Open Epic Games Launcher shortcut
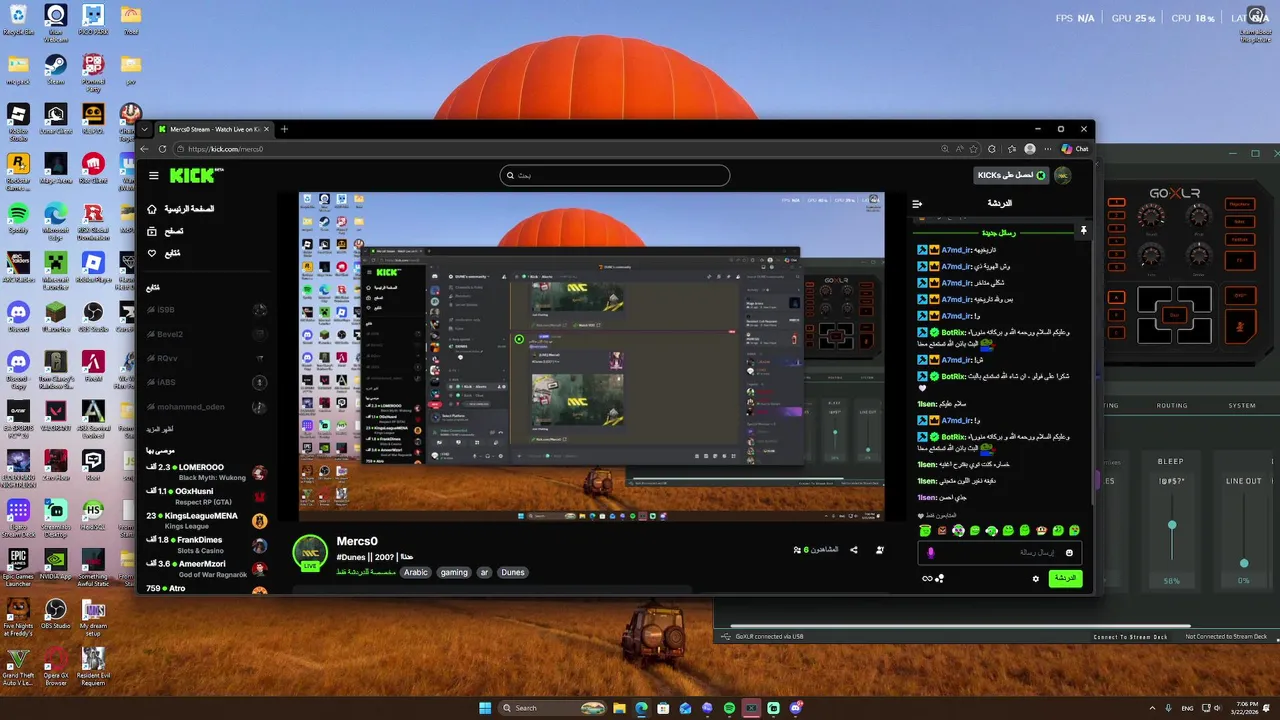 pyautogui.click(x=18, y=565)
